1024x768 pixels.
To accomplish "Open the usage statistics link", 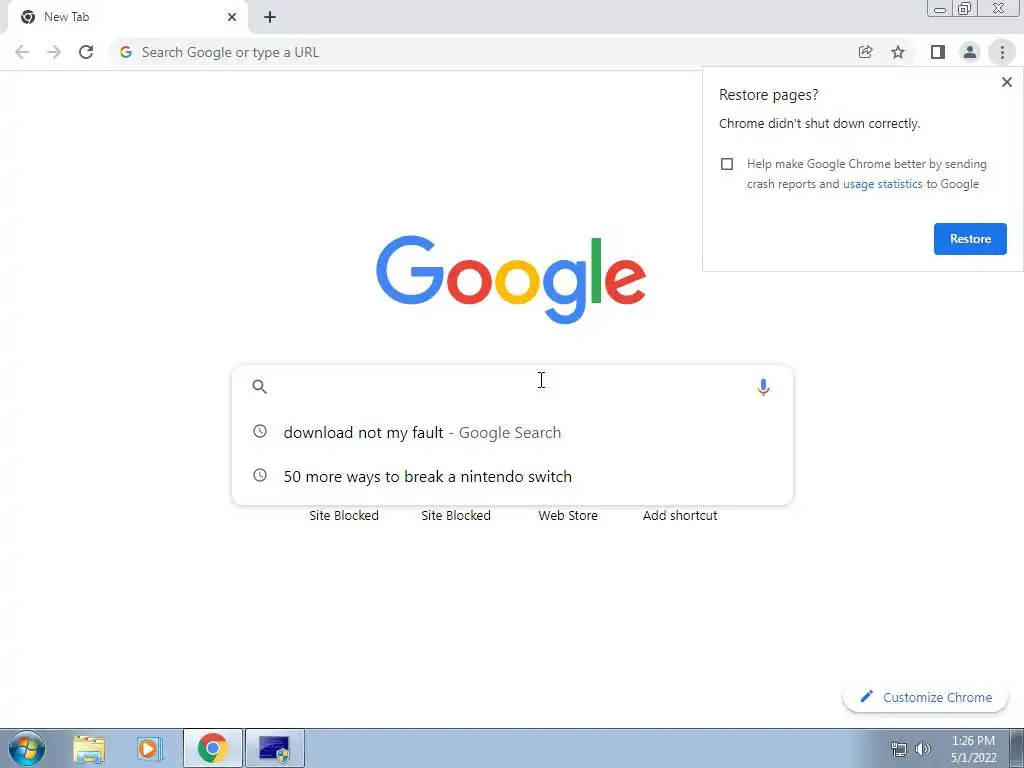I will coord(882,184).
